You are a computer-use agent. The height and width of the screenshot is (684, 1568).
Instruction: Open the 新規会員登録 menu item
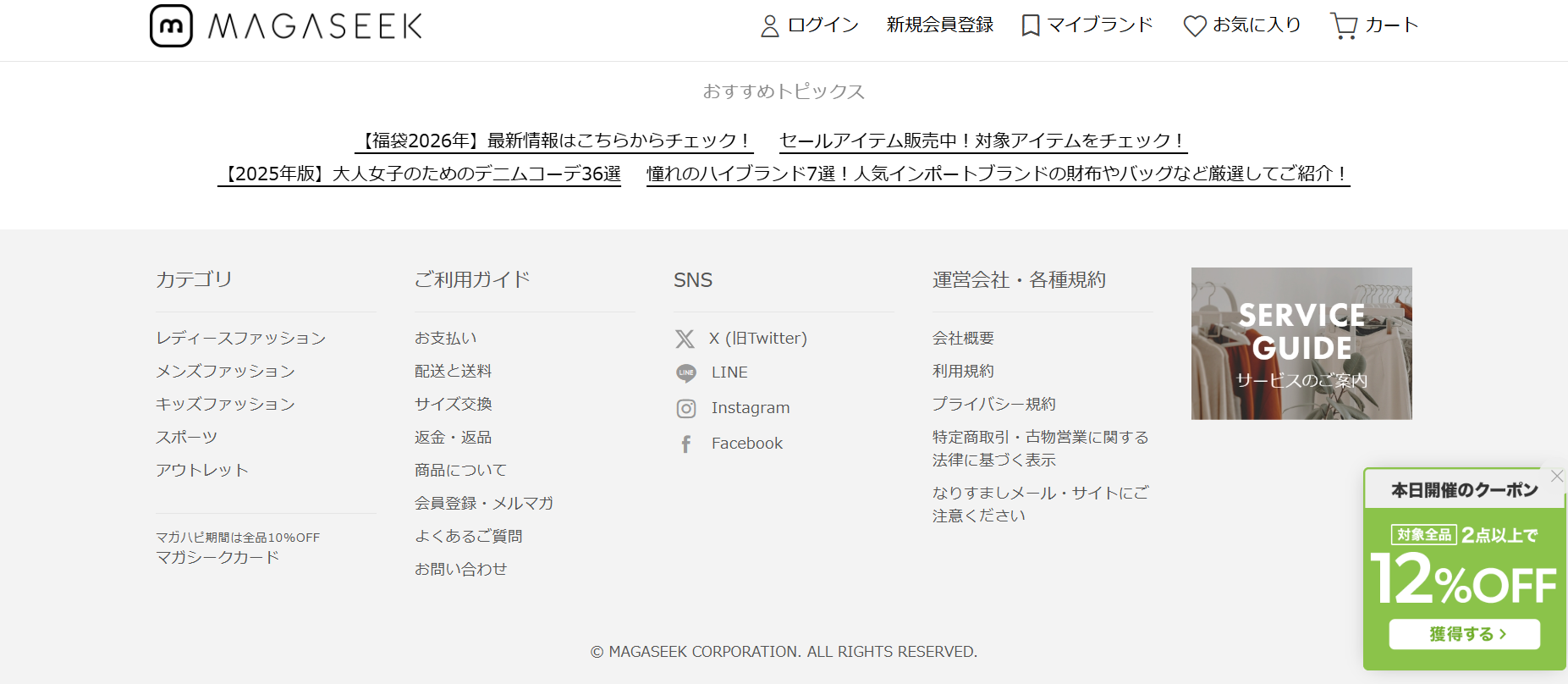(x=939, y=25)
